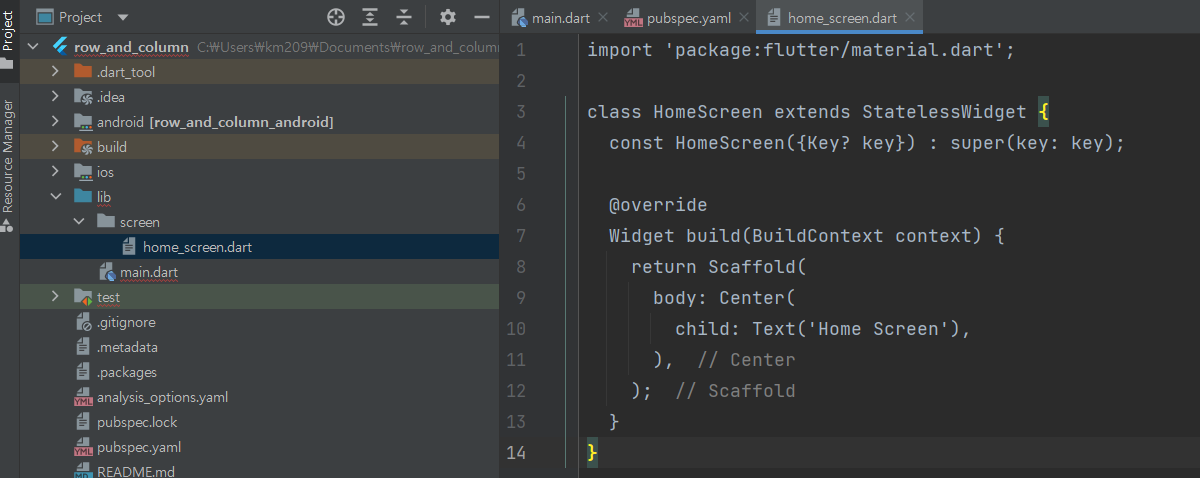Click the Select Opened File target icon

coord(336,17)
